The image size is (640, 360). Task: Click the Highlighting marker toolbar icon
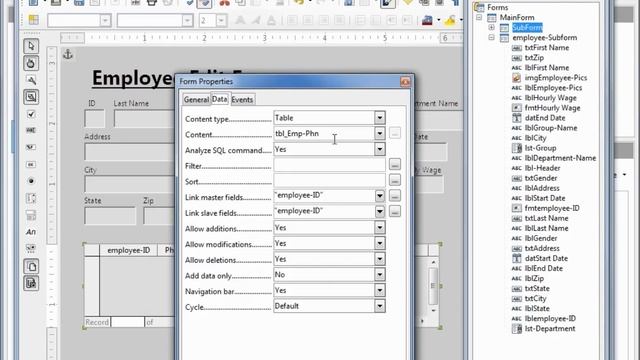pyautogui.click(x=450, y=20)
